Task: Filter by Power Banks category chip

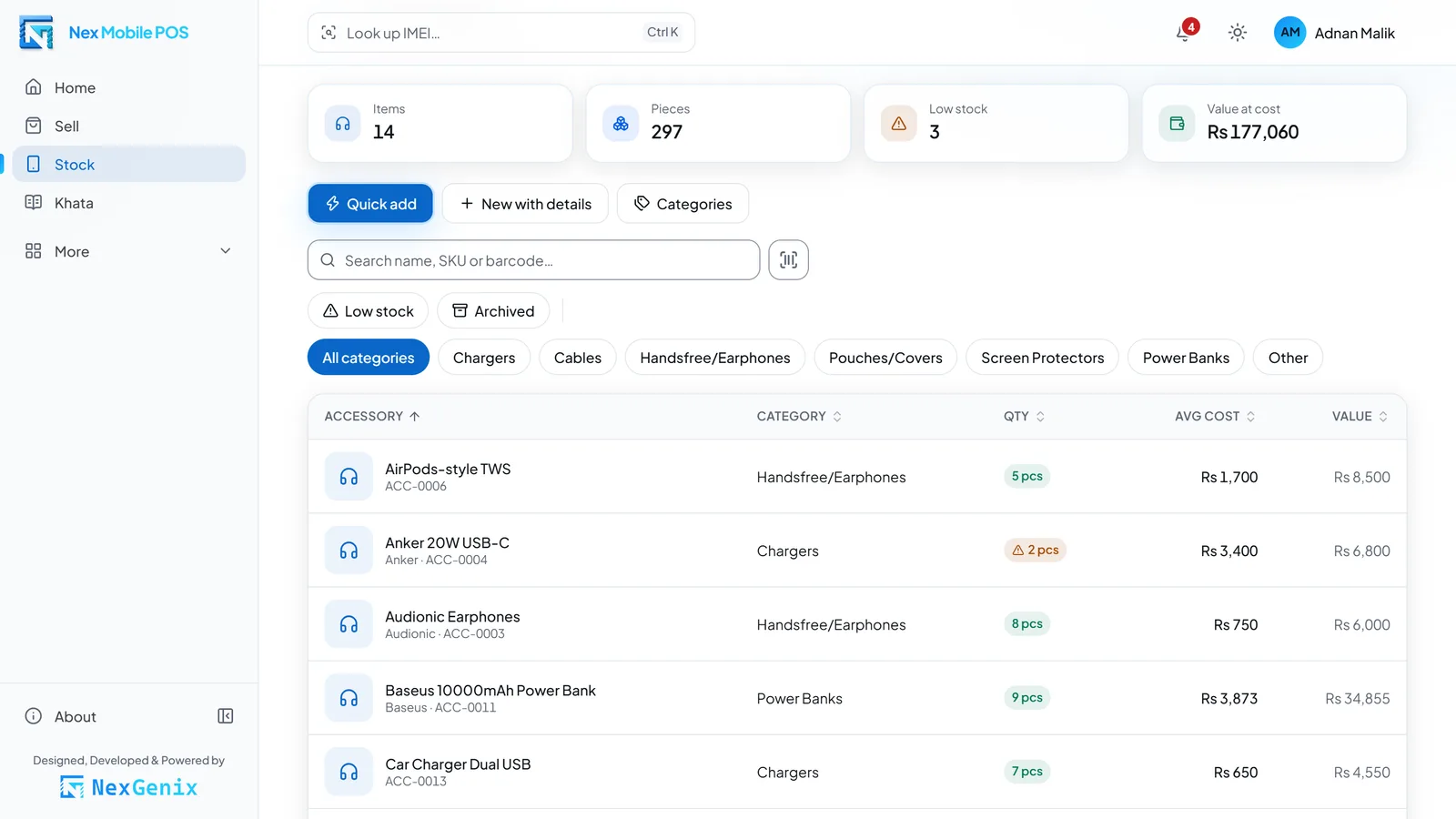Action: [1186, 358]
